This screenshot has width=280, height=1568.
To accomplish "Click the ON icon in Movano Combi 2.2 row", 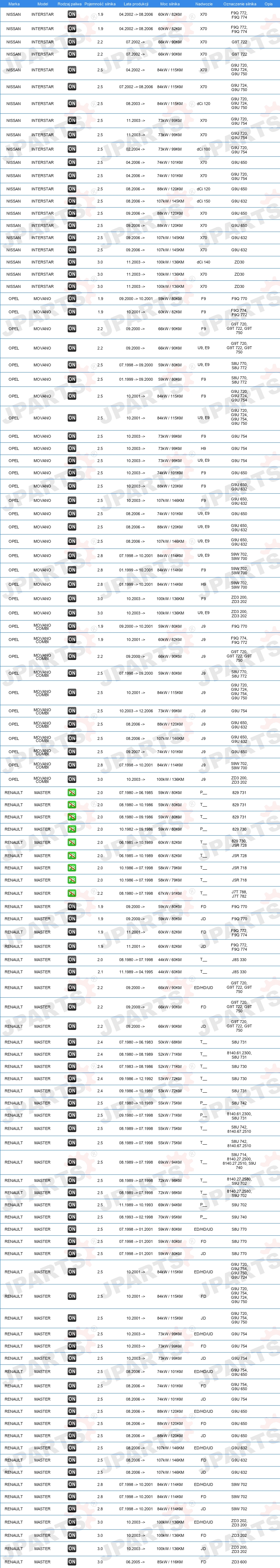I will (x=72, y=657).
